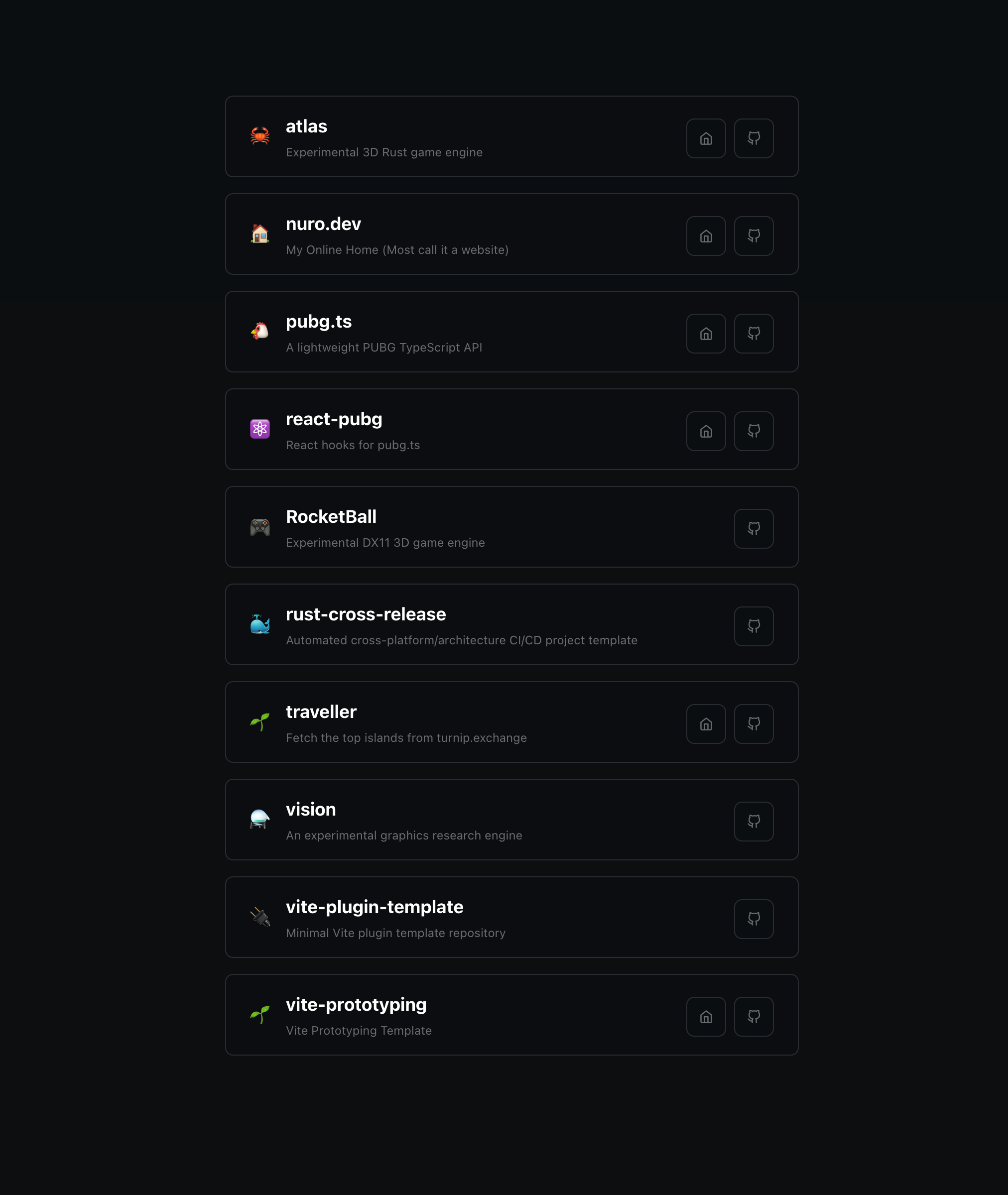Screen dimensions: 1008x1195
Task: Visit the nuro.dev homepage icon
Action: coord(706,236)
